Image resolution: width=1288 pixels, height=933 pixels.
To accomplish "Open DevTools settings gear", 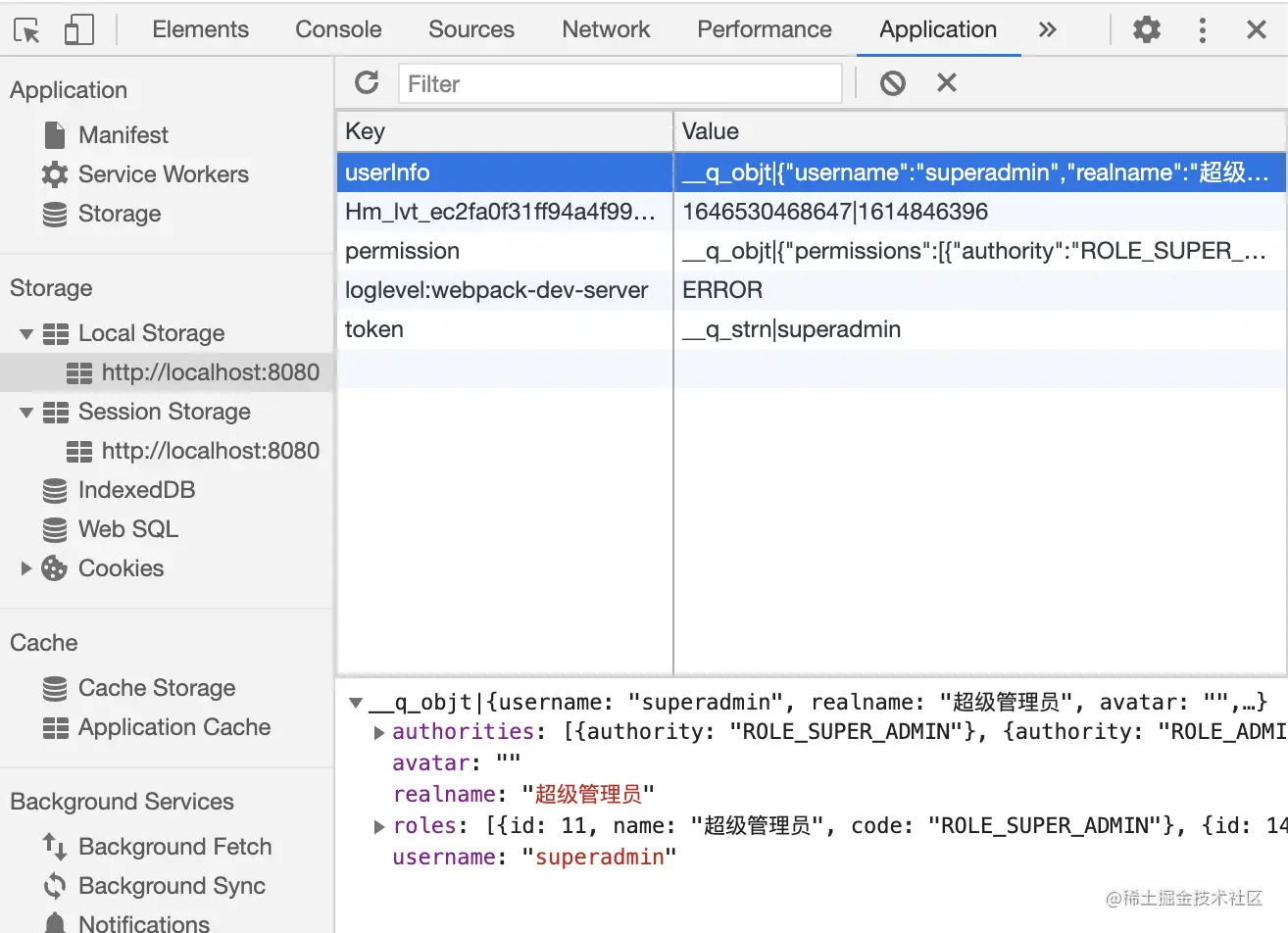I will (1145, 29).
